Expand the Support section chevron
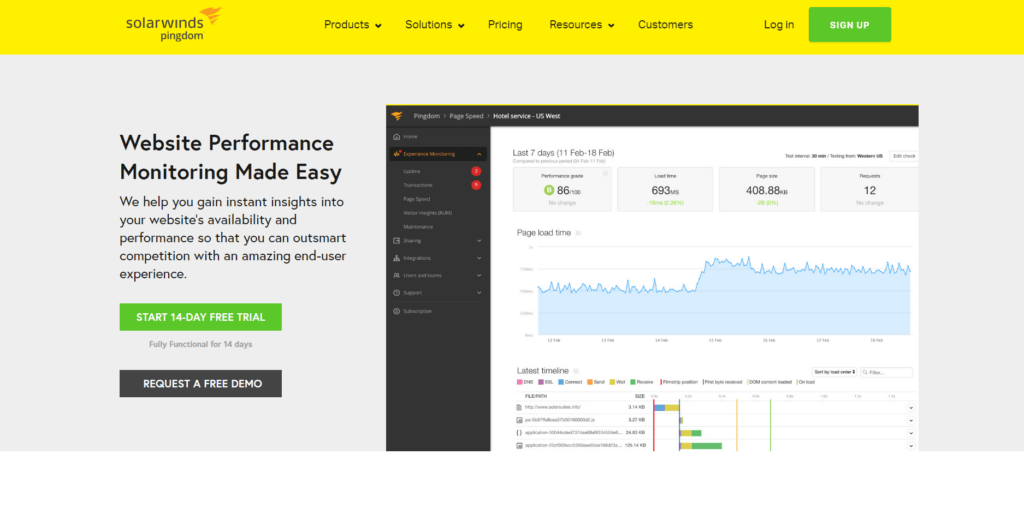Image resolution: width=1024 pixels, height=508 pixels. pyautogui.click(x=479, y=293)
